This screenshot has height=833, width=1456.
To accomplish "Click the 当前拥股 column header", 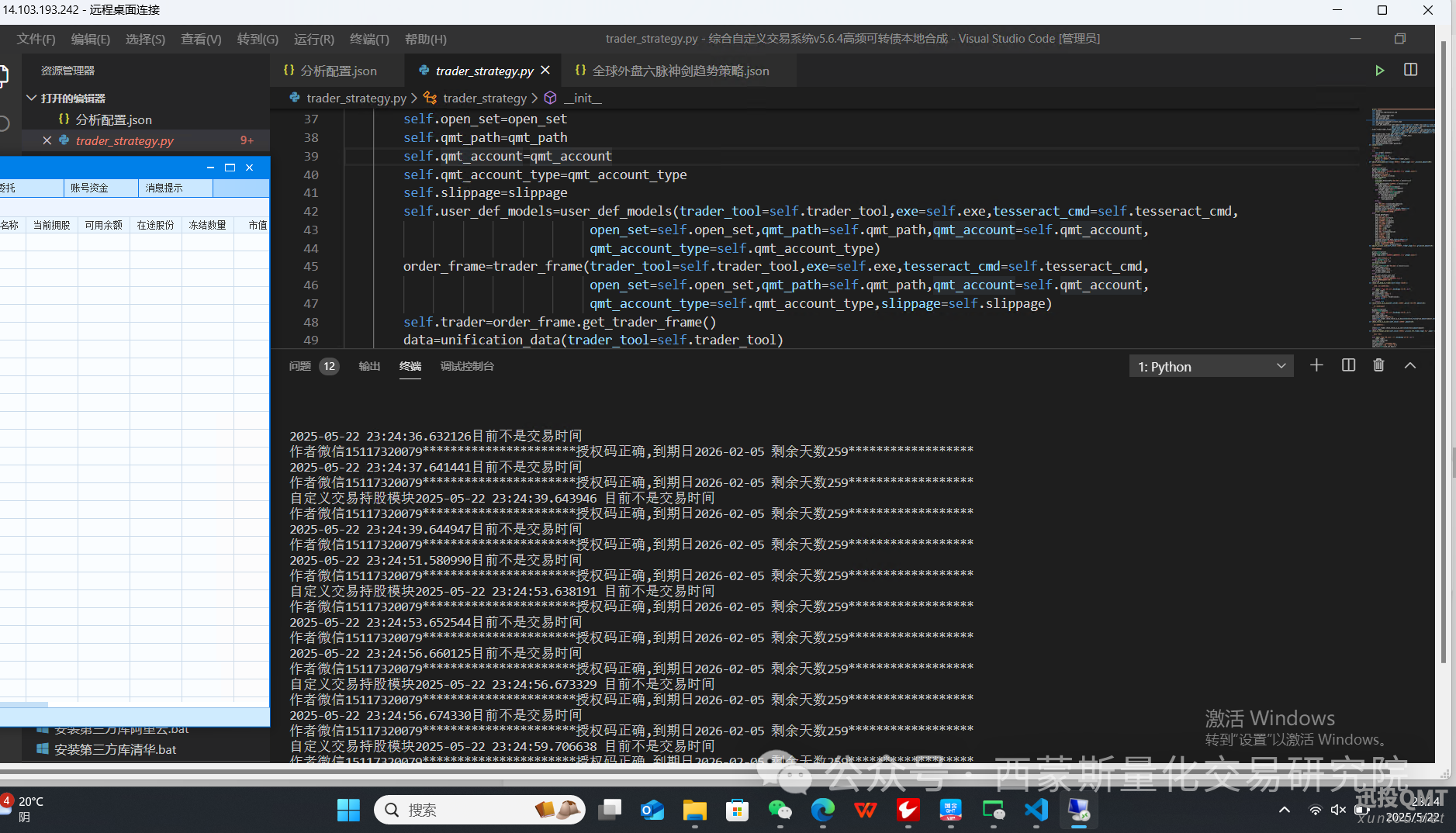I will 52,225.
